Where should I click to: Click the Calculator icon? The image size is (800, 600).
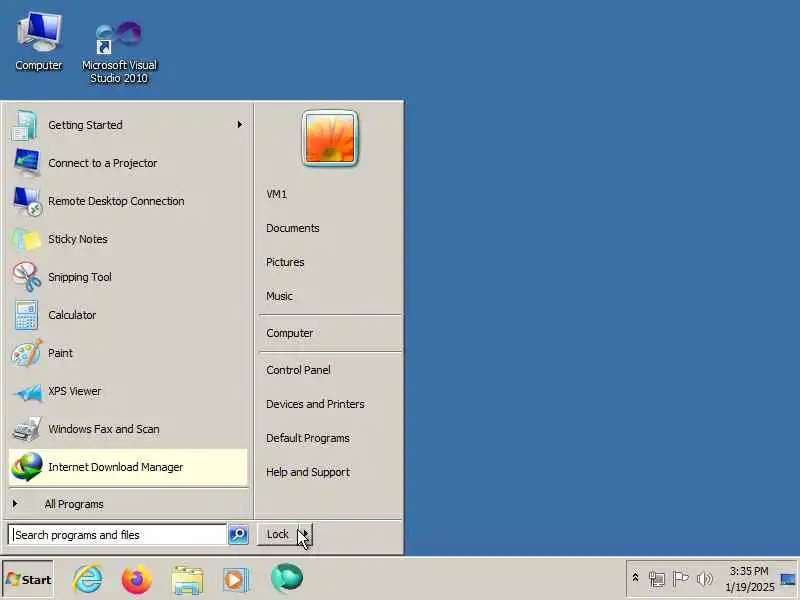pyautogui.click(x=26, y=315)
